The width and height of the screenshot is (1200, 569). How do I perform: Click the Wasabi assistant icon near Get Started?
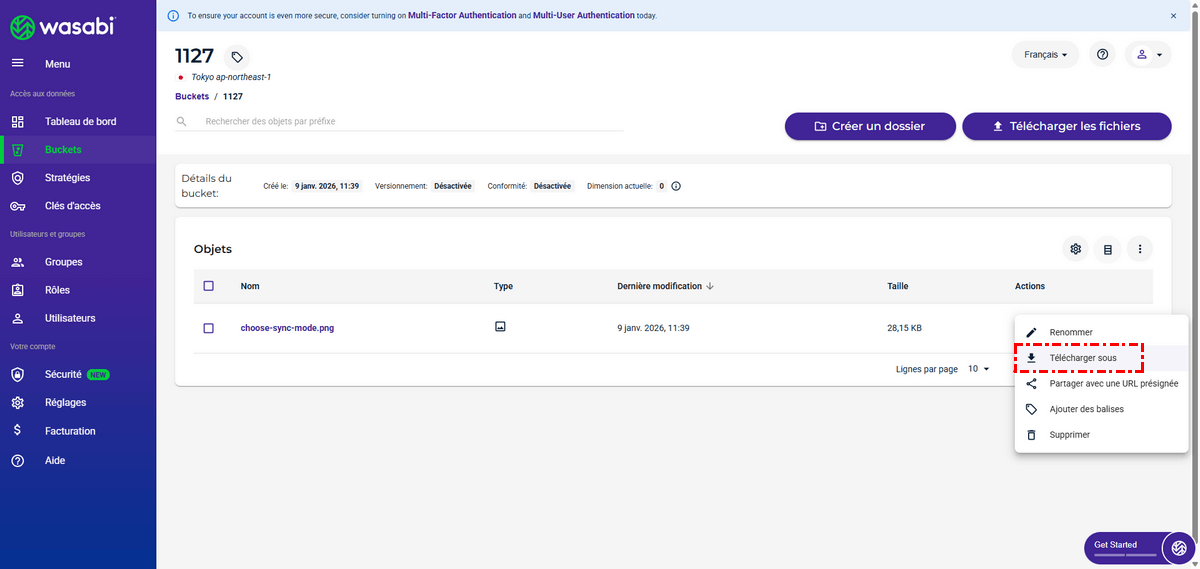1179,547
